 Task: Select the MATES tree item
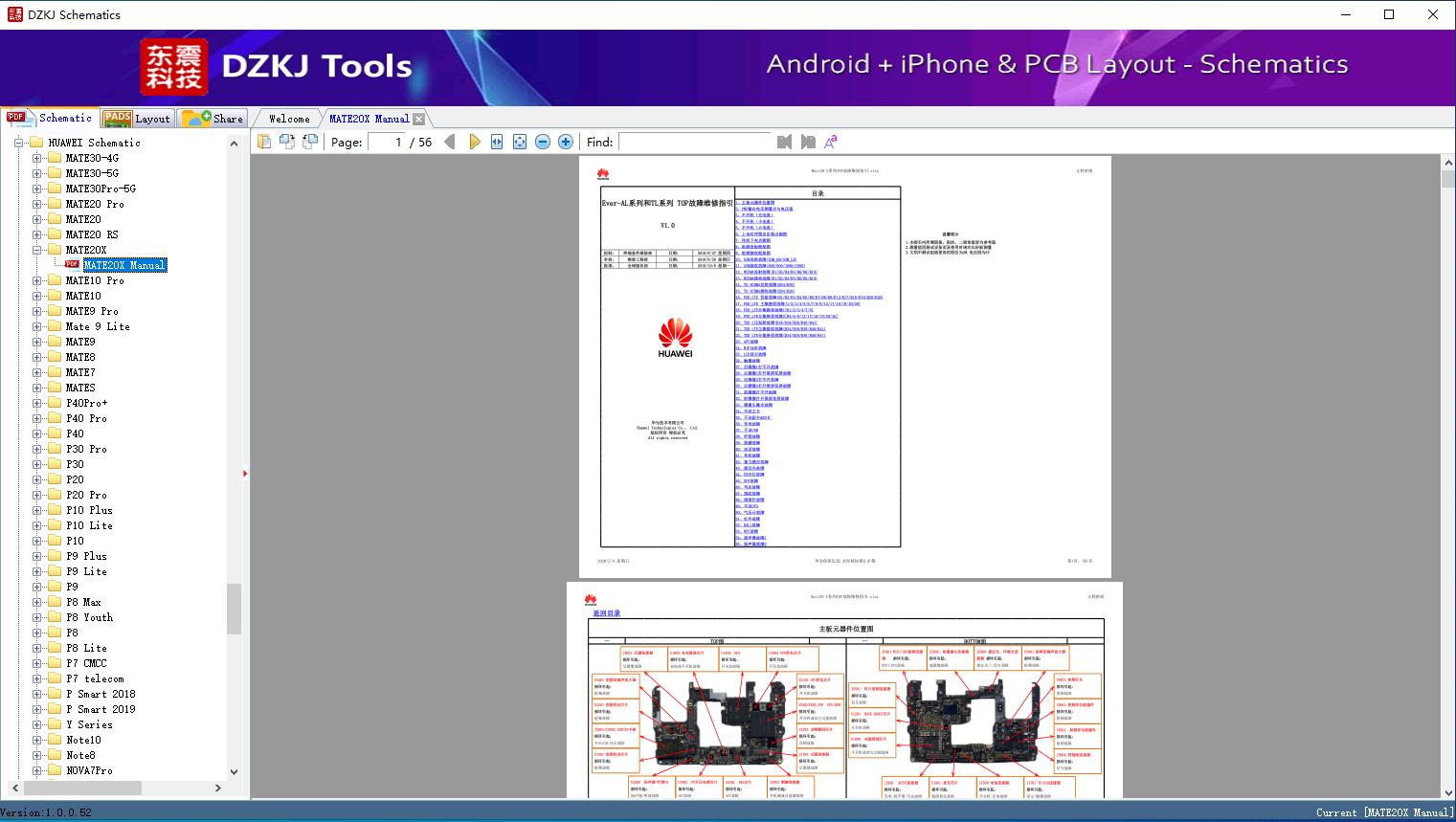(80, 388)
